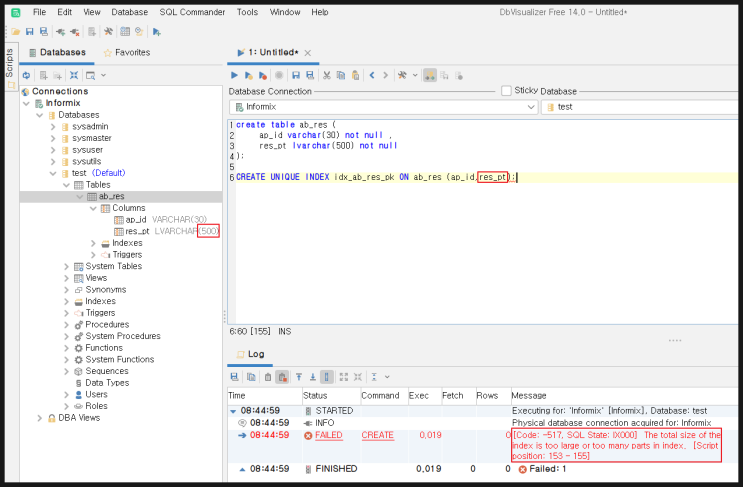The width and height of the screenshot is (743, 487).
Task: Select the ab_res table in tree
Action: 111,197
